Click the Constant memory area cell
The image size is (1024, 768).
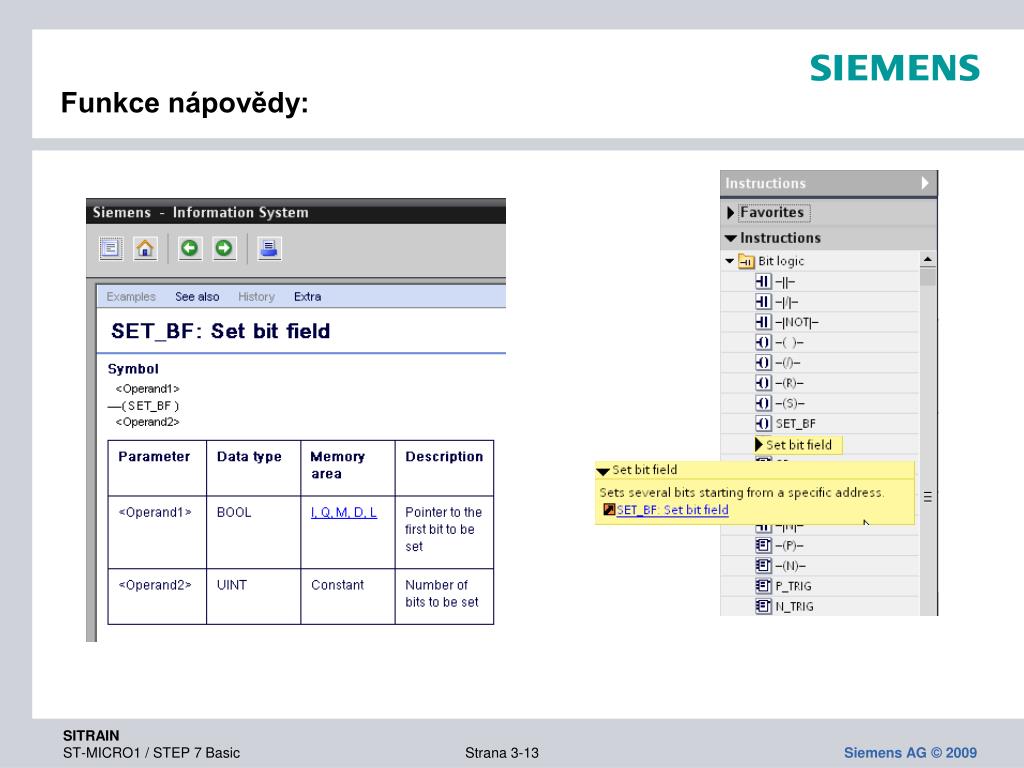[x=347, y=596]
